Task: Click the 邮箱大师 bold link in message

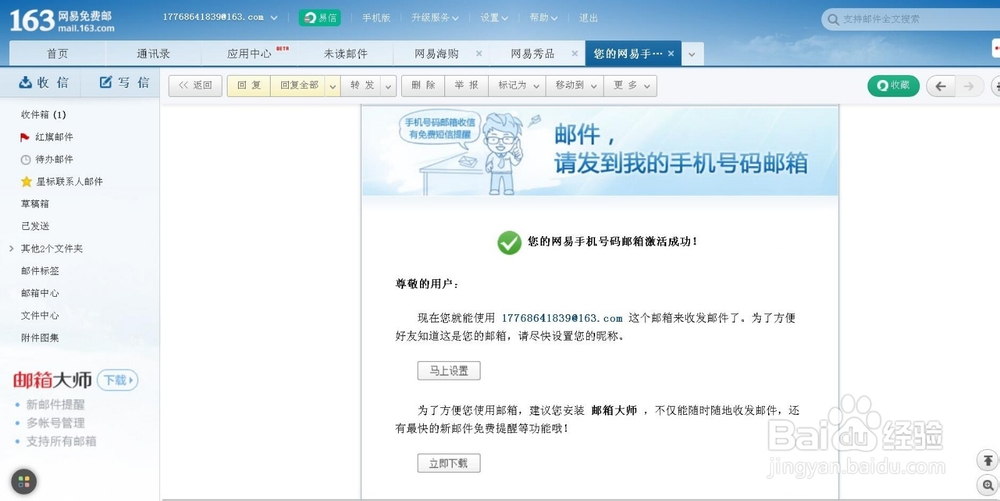Action: (614, 410)
